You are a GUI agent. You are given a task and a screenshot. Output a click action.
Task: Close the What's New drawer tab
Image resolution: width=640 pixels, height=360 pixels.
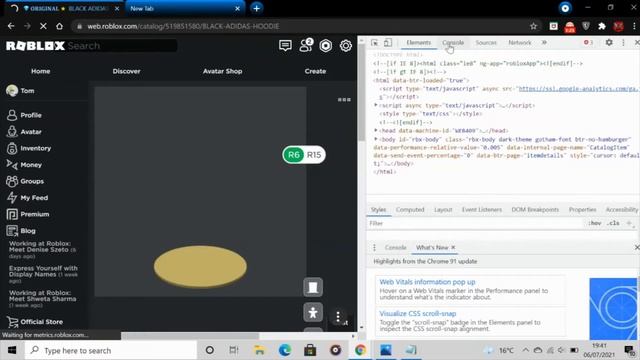pos(453,247)
